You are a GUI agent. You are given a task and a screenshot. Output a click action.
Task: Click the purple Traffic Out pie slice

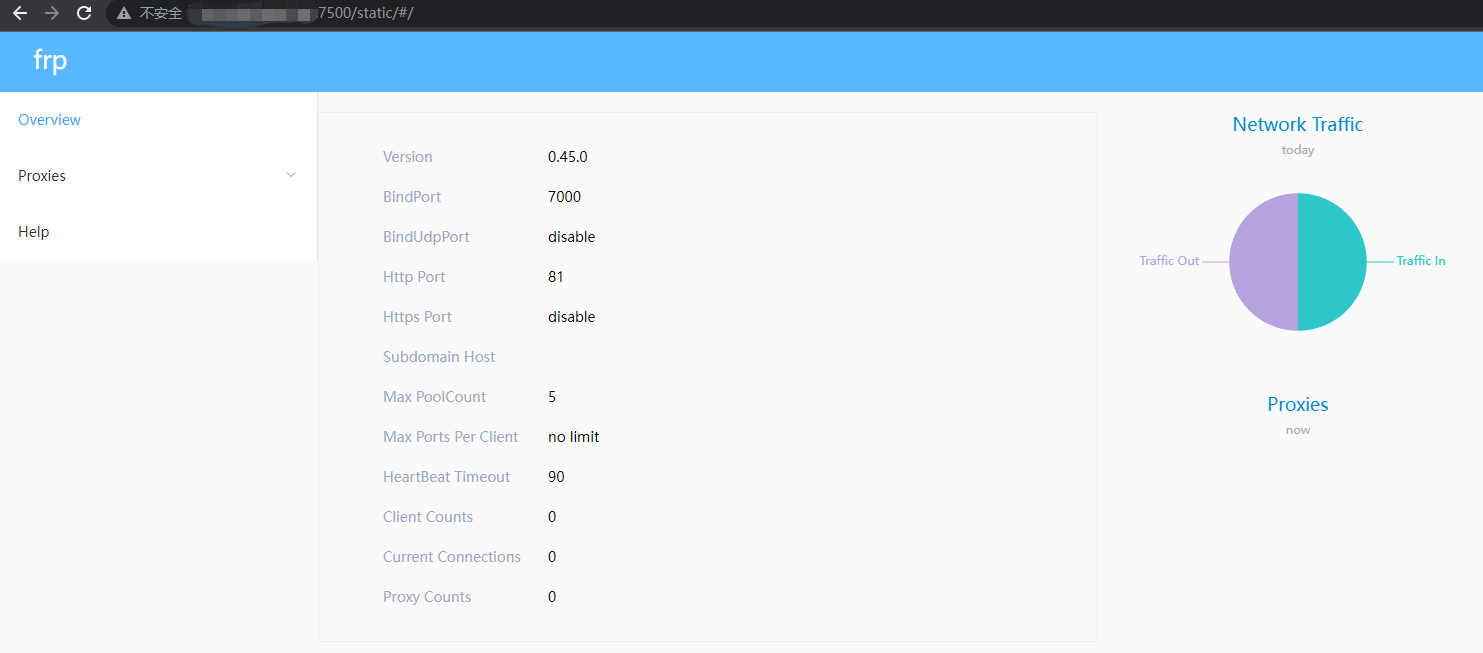[x=1263, y=262]
